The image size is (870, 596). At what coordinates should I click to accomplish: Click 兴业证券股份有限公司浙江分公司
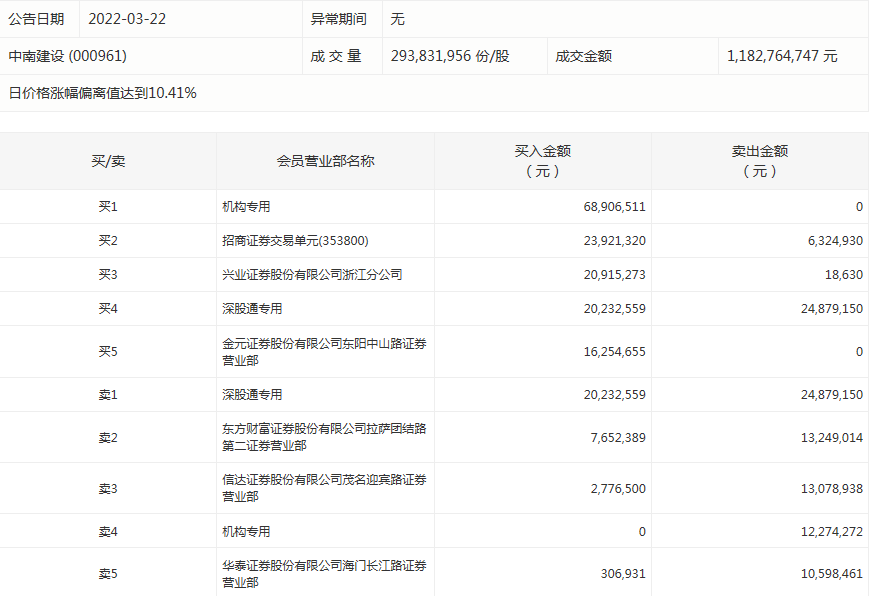312,275
